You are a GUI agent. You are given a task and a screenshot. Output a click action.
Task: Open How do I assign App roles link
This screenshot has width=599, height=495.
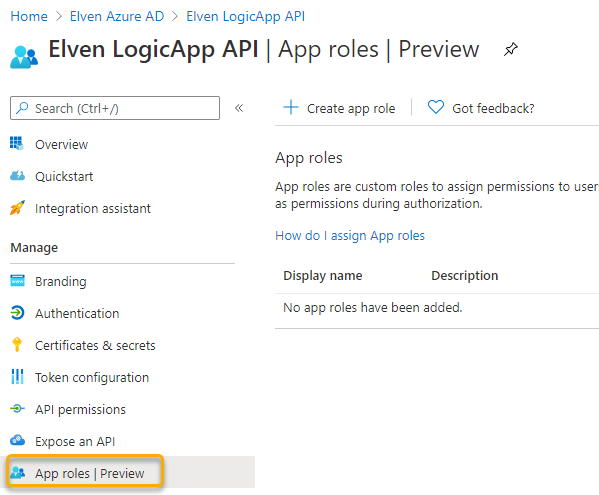(x=350, y=235)
